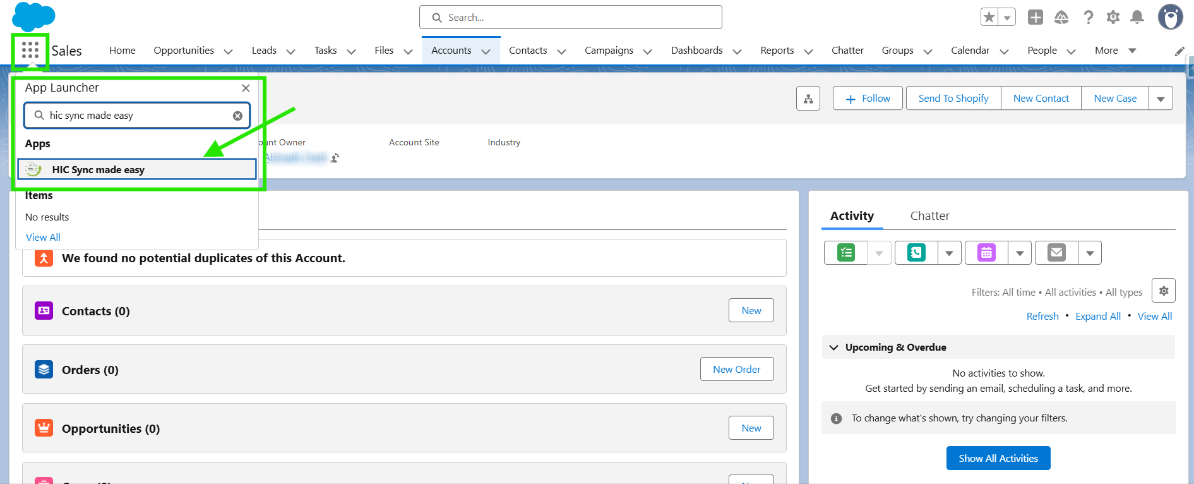
Task: Open the activity filter settings gear
Action: [x=1163, y=291]
